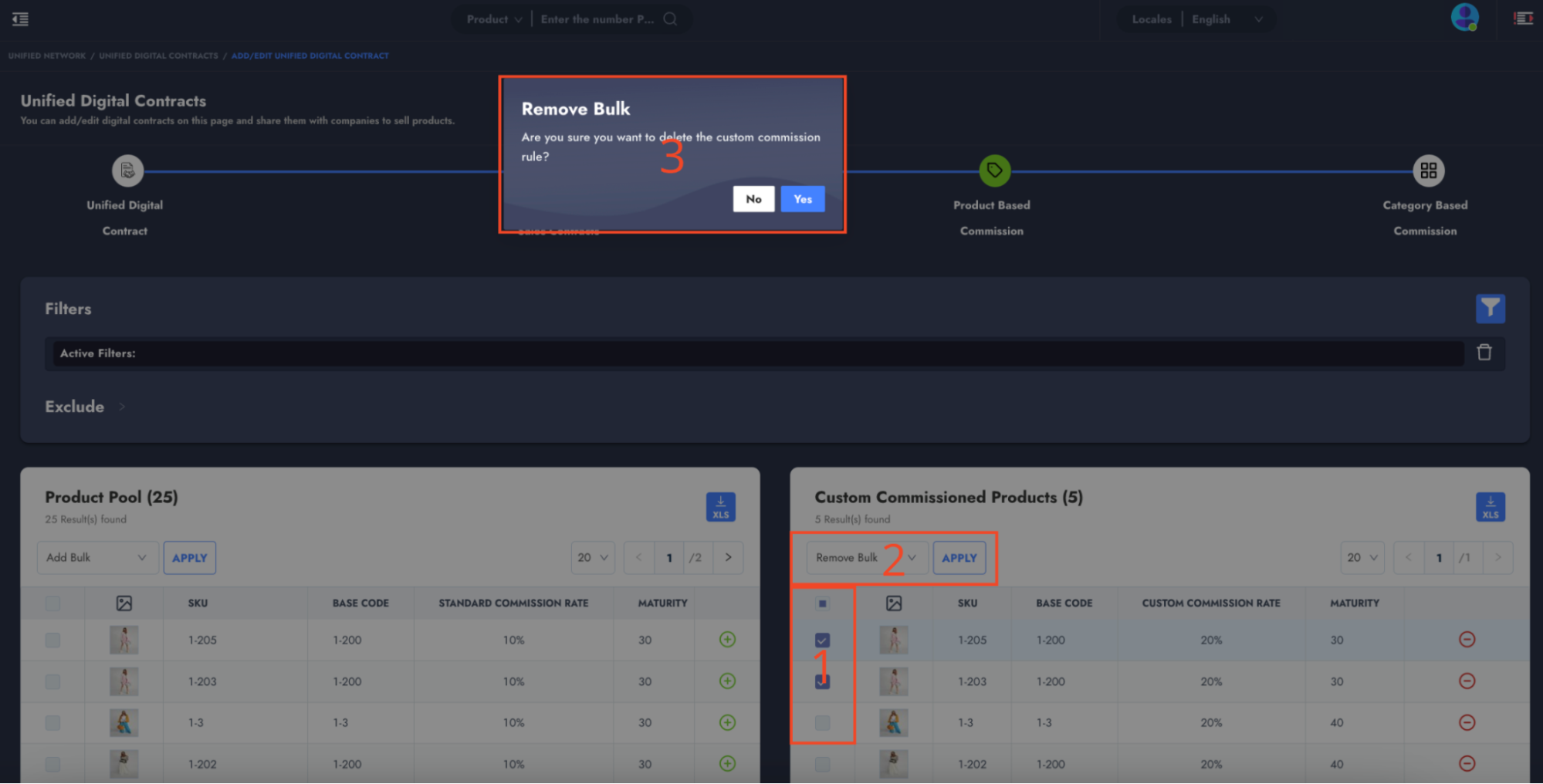Uncheck the SKU 1-205 custom commission checkbox
The height and width of the screenshot is (784, 1543).
pyautogui.click(x=822, y=640)
